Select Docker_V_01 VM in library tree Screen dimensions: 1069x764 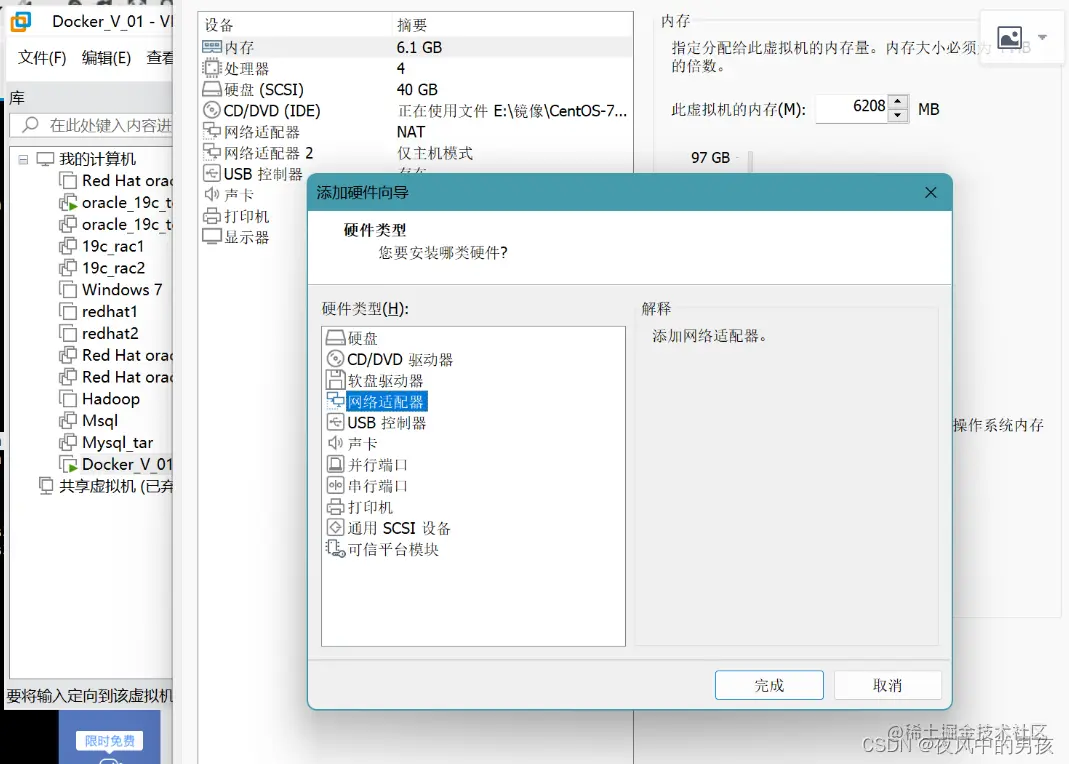tap(116, 464)
